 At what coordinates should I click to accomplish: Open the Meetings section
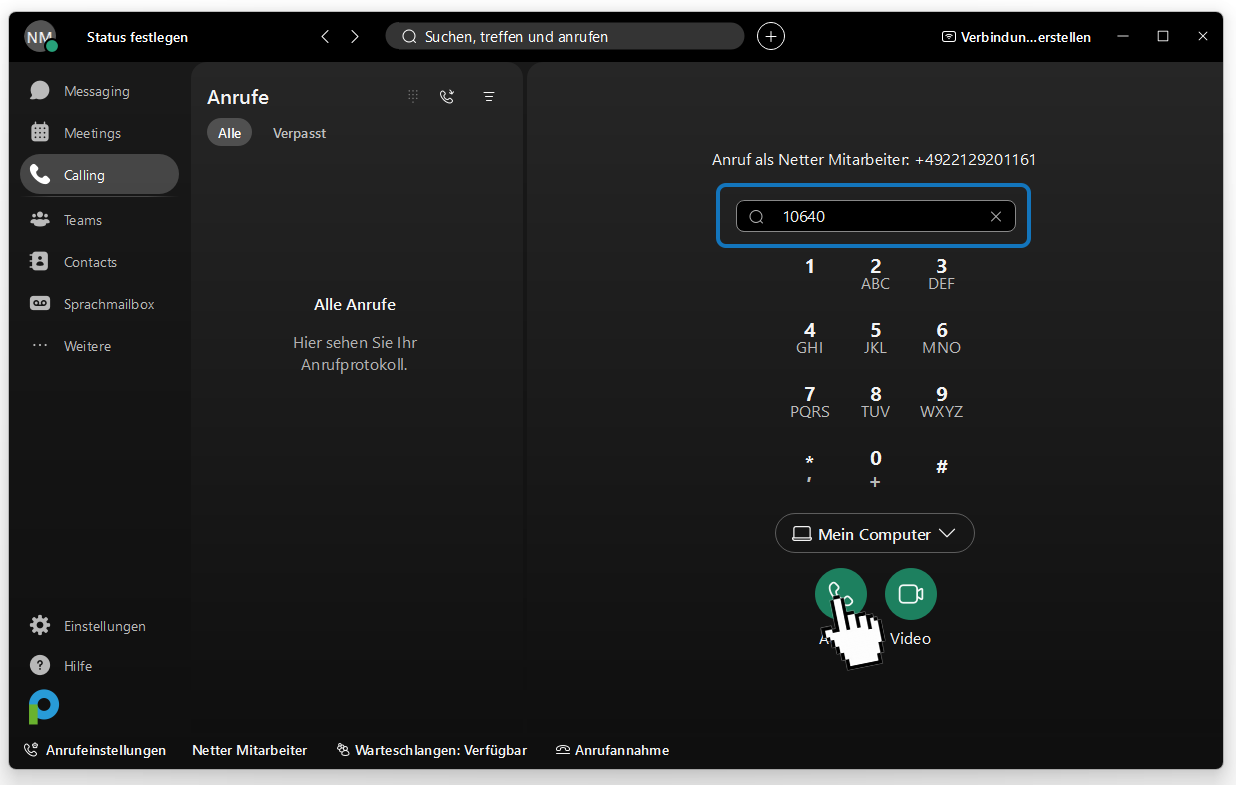coord(98,133)
